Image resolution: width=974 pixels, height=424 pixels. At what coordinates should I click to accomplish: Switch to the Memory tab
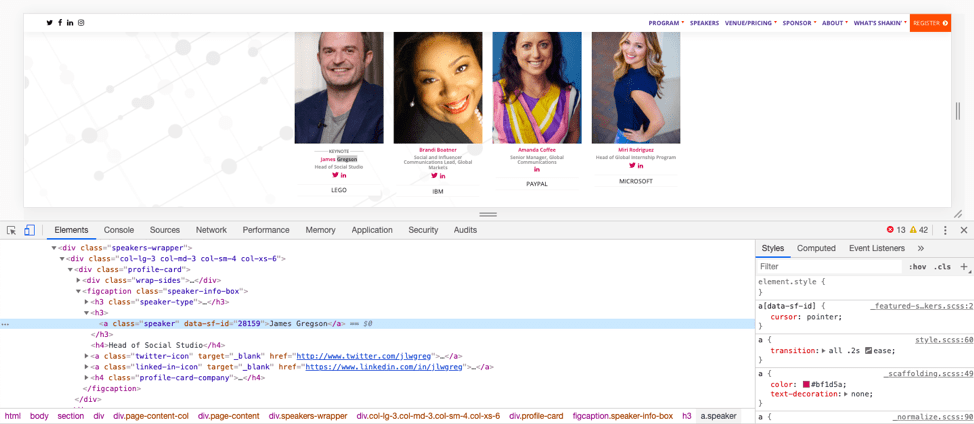coord(321,230)
